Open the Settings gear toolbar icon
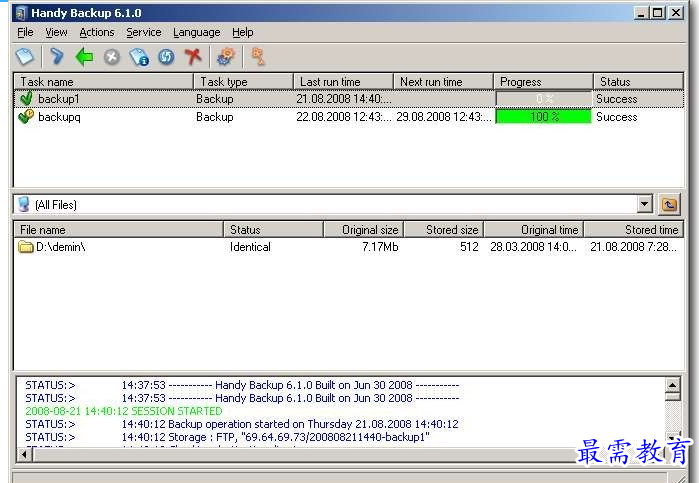 (226, 57)
